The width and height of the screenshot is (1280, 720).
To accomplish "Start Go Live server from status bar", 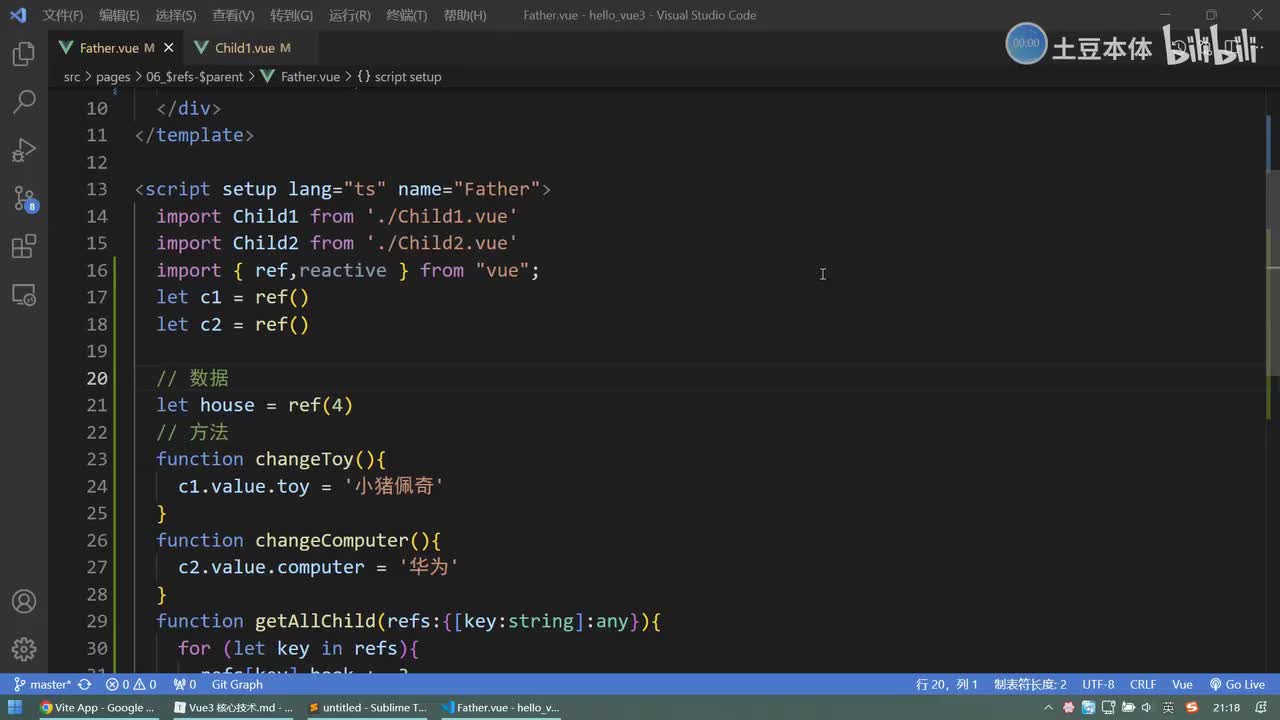I will tap(1237, 685).
